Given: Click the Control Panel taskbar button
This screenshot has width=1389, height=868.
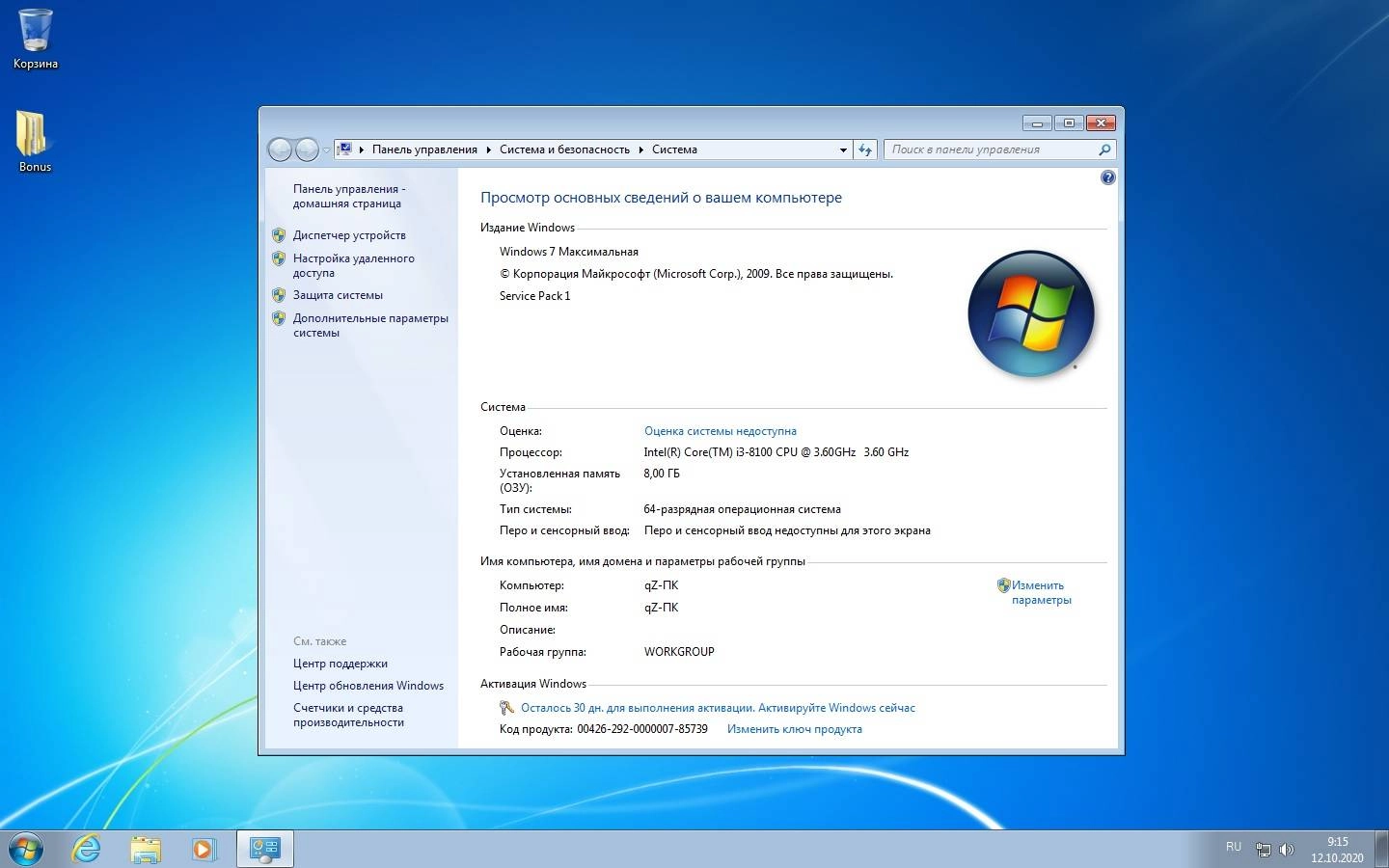Looking at the screenshot, I should pos(264,849).
